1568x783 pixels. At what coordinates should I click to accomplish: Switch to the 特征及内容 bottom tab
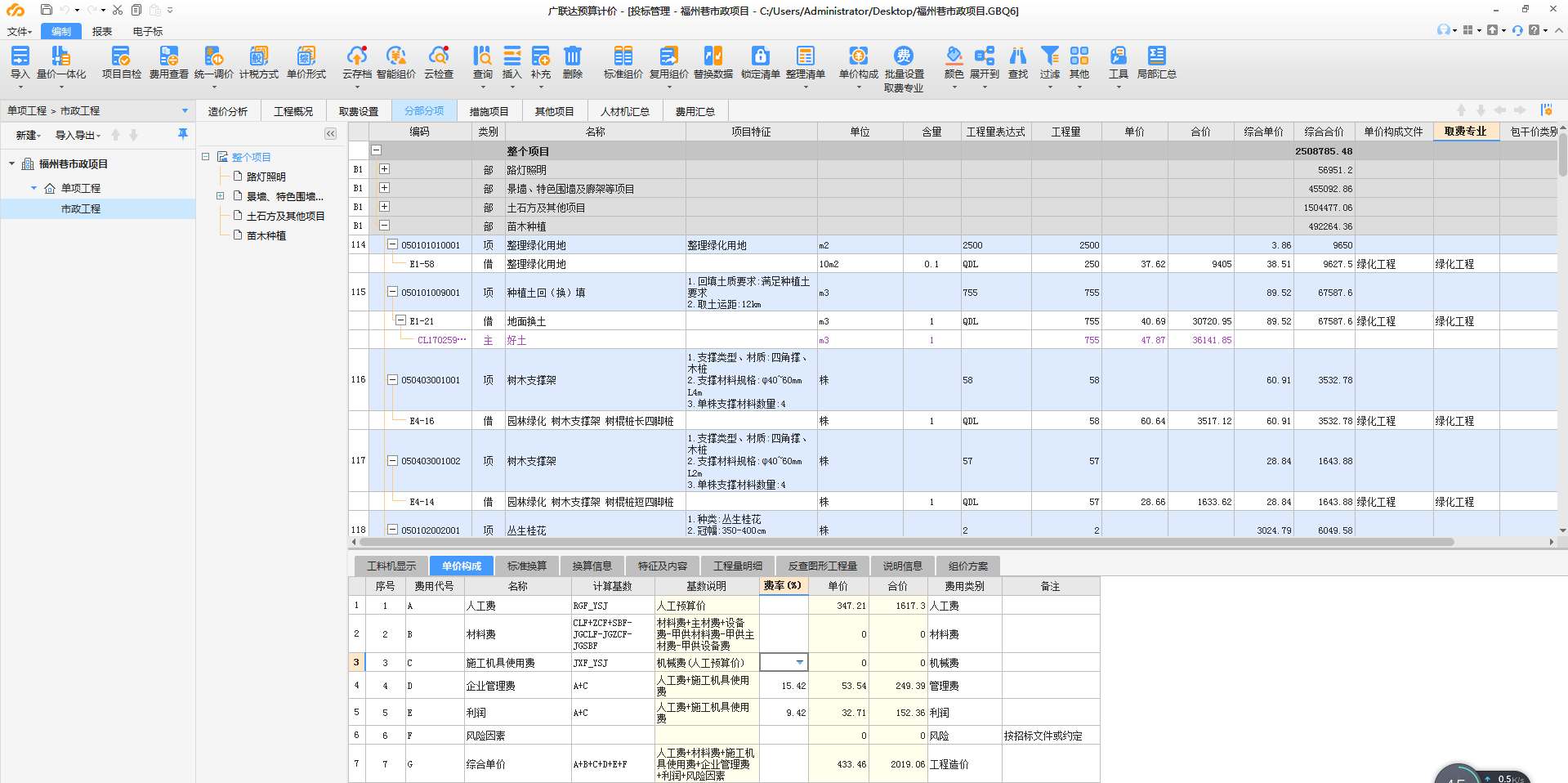click(663, 566)
